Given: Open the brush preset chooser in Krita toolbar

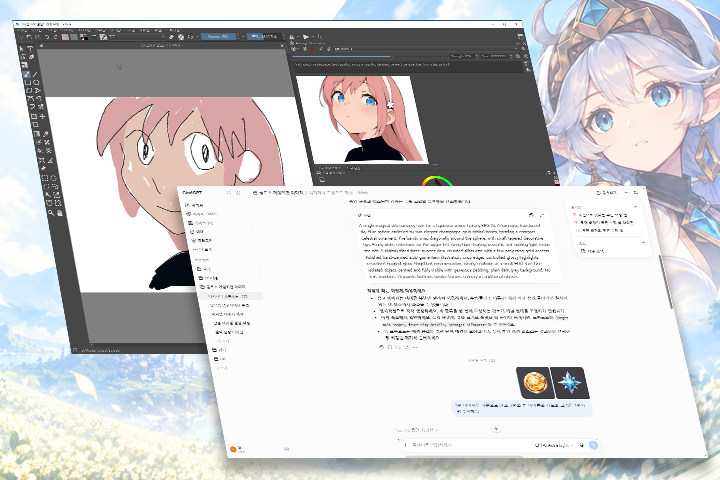Looking at the screenshot, I should point(104,37).
